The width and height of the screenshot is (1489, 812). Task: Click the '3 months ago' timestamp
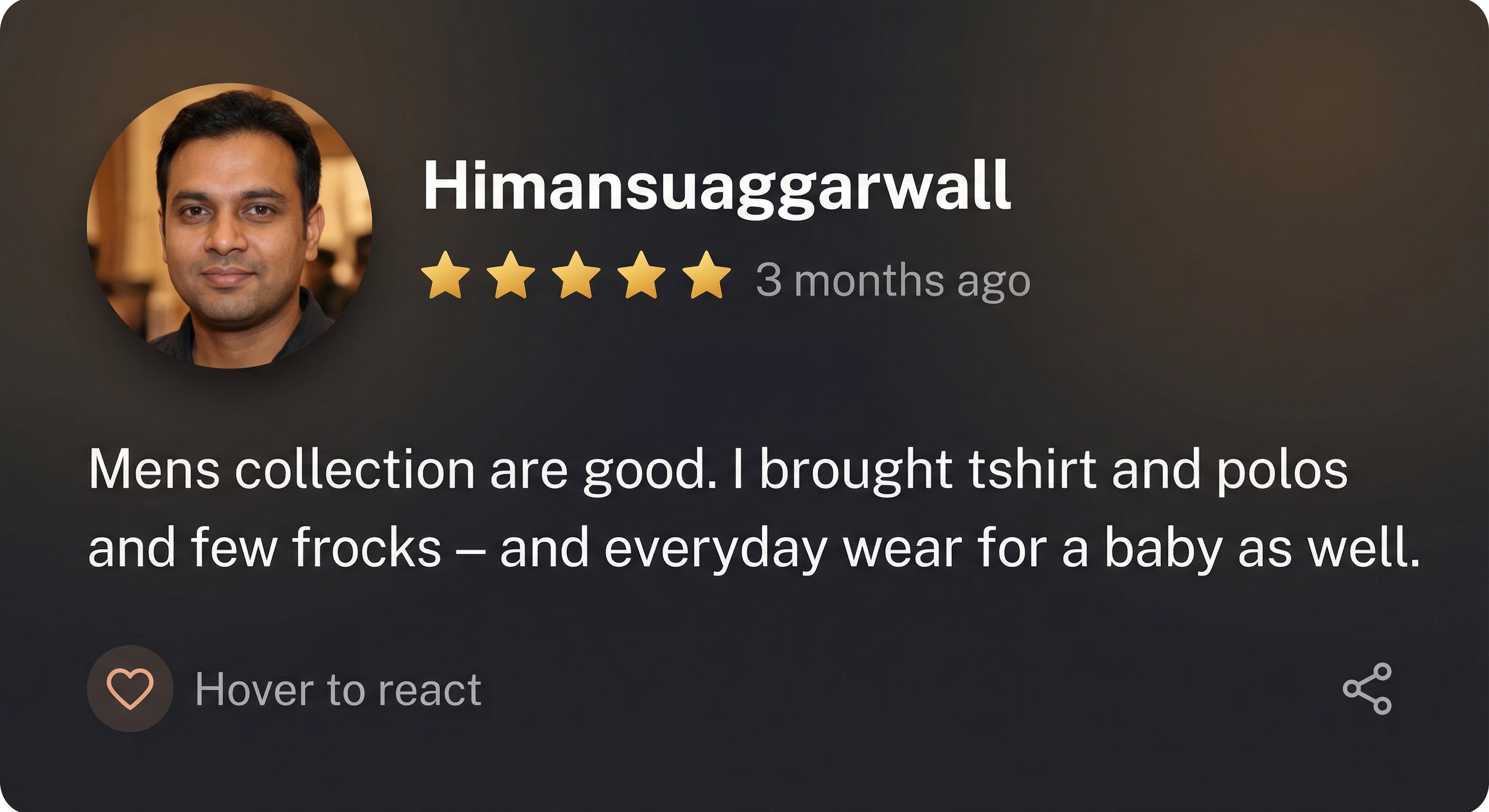point(893,281)
